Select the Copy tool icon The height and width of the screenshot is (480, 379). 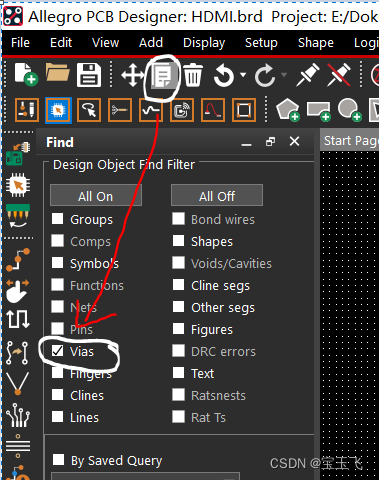(x=162, y=76)
